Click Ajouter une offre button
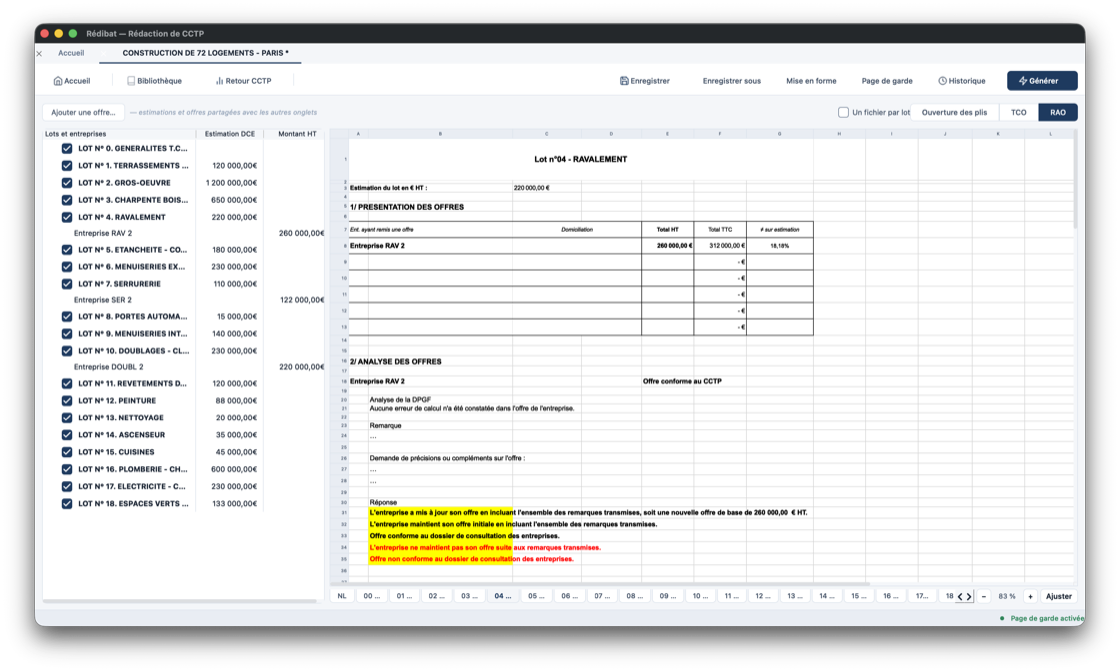The image size is (1120, 672). pyautogui.click(x=83, y=112)
